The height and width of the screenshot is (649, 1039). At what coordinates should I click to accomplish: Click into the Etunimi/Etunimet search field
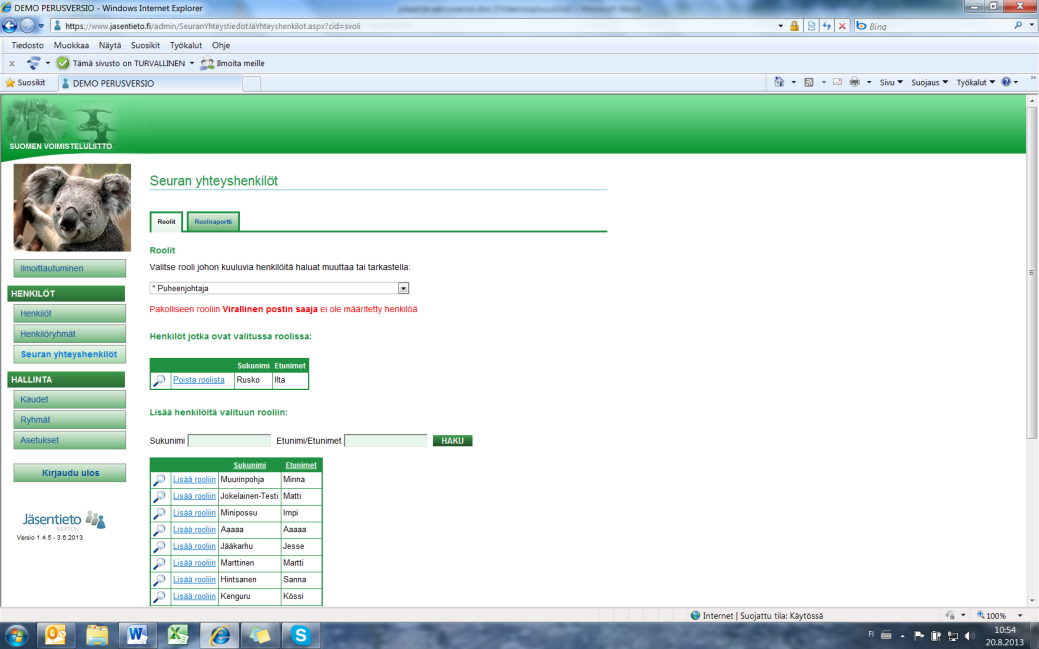(386, 440)
